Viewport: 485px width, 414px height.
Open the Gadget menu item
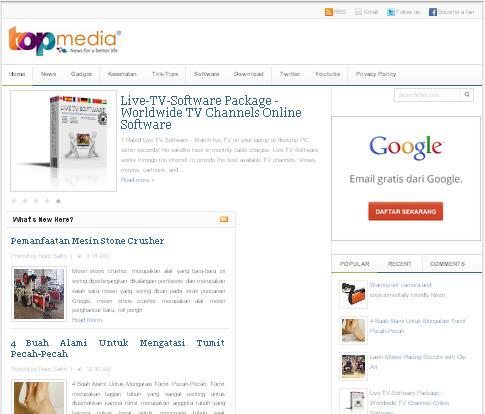(81, 74)
